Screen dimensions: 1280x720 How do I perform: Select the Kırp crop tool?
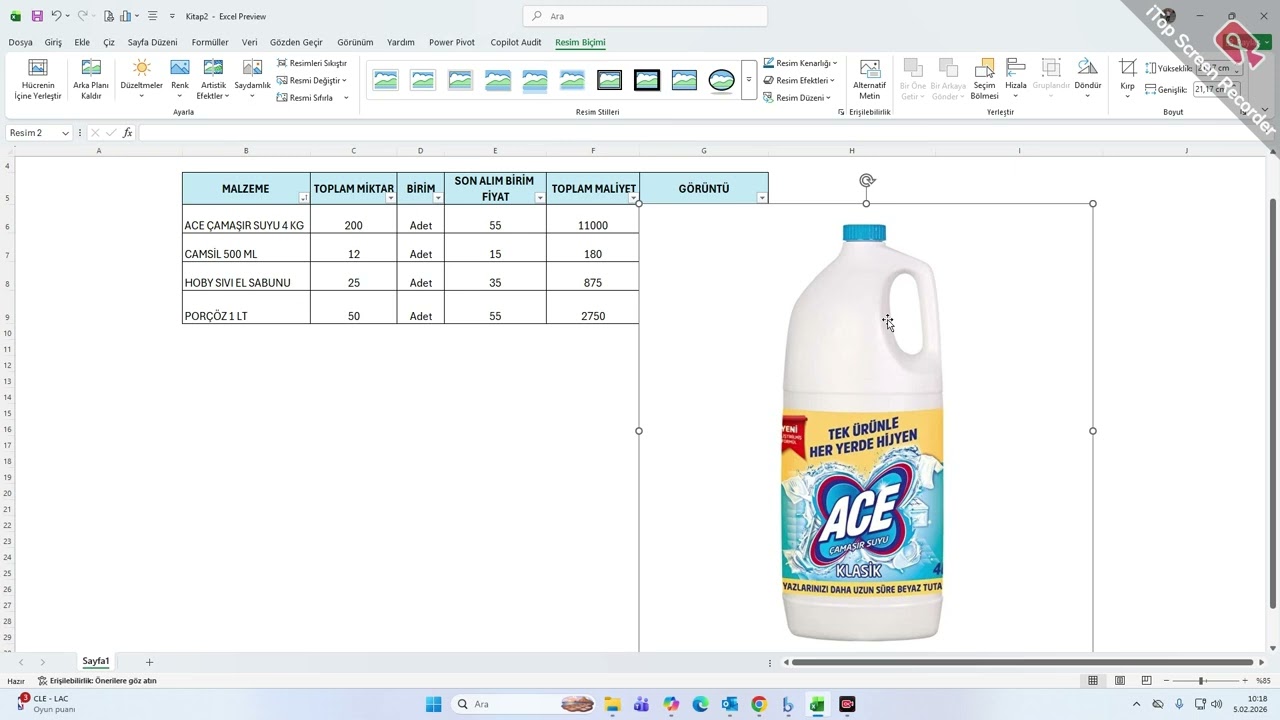[1127, 80]
